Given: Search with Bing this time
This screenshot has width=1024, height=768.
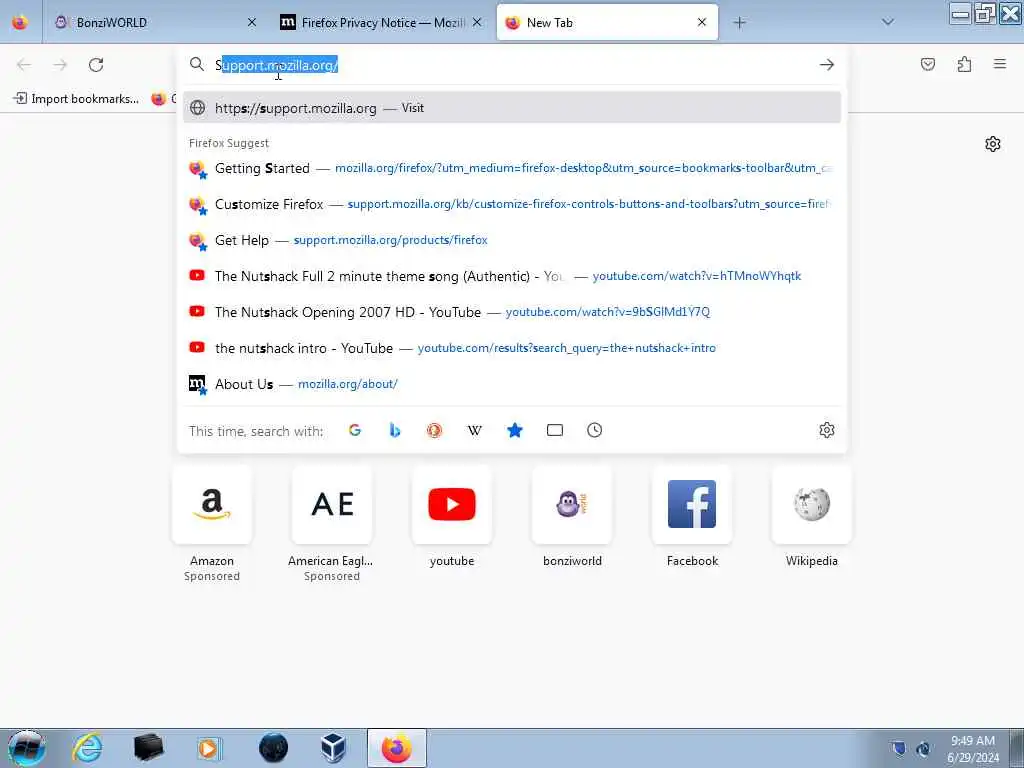Looking at the screenshot, I should [394, 430].
